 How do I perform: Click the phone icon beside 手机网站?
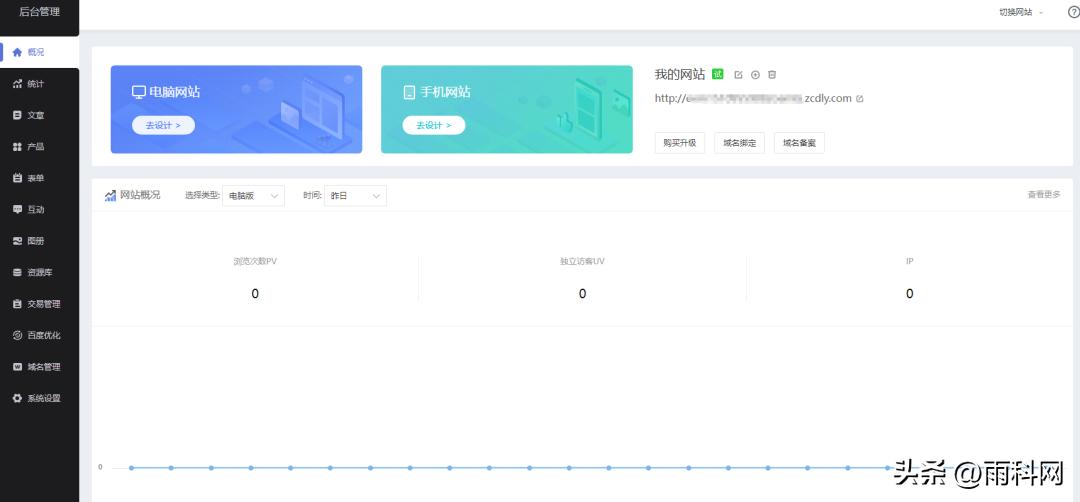click(x=410, y=92)
